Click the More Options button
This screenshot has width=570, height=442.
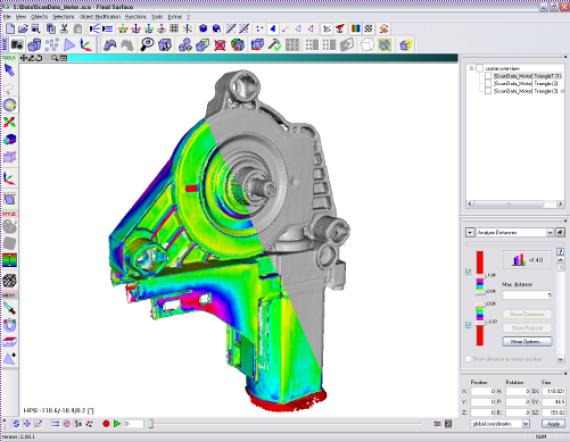coord(527,342)
